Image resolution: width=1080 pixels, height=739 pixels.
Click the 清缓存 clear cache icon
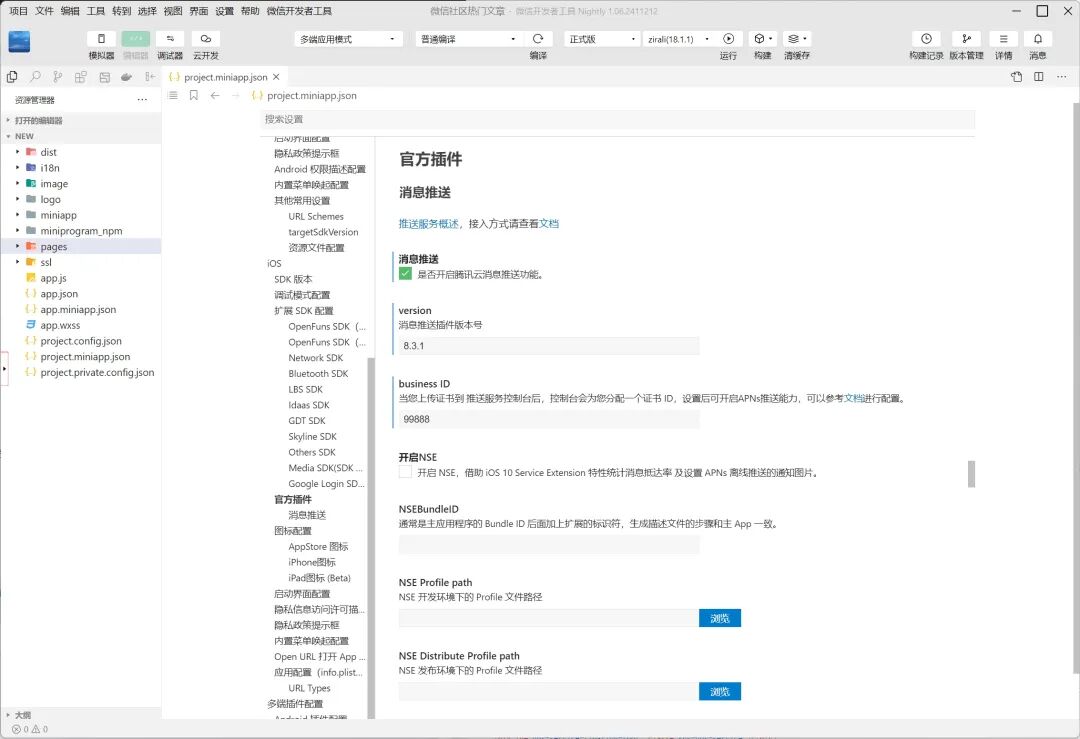[x=797, y=39]
